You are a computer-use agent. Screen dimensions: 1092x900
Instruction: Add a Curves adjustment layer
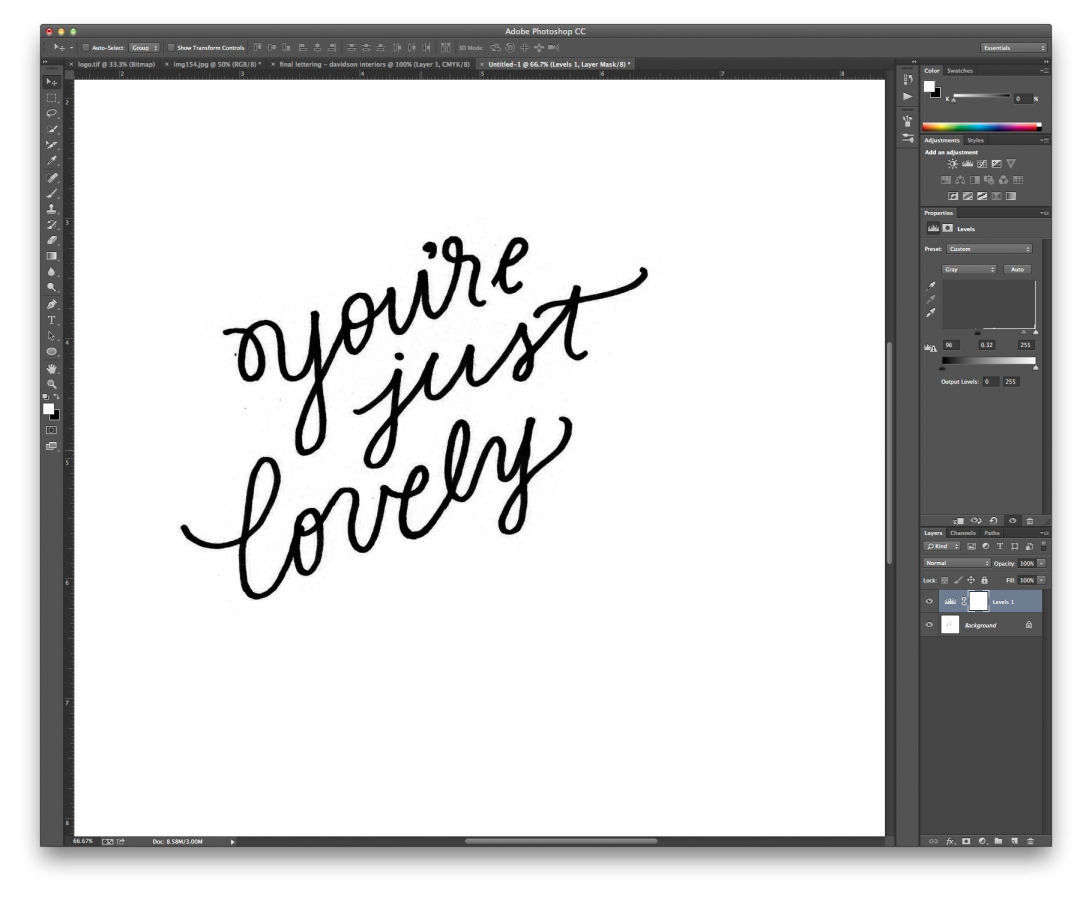(x=982, y=163)
